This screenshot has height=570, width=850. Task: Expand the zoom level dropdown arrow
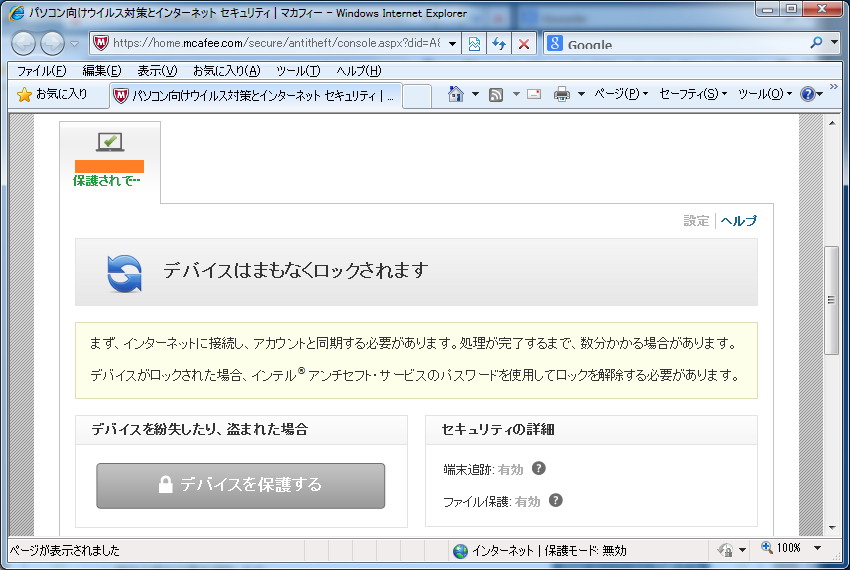(x=817, y=548)
